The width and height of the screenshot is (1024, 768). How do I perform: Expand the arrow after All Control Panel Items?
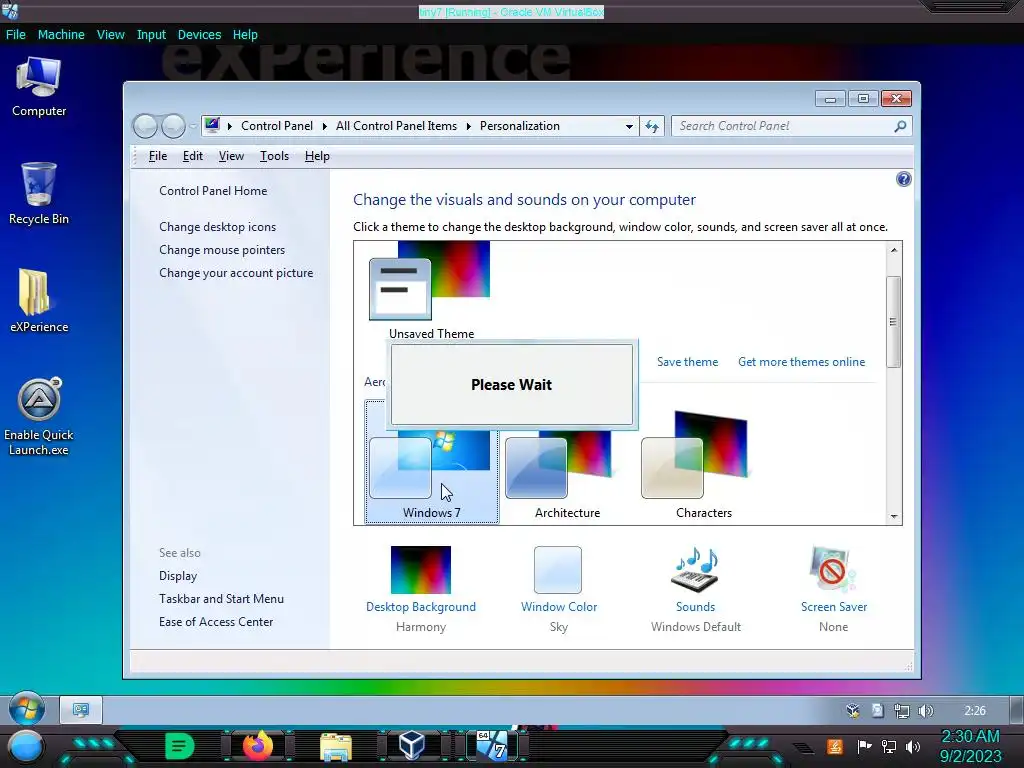[x=469, y=126]
